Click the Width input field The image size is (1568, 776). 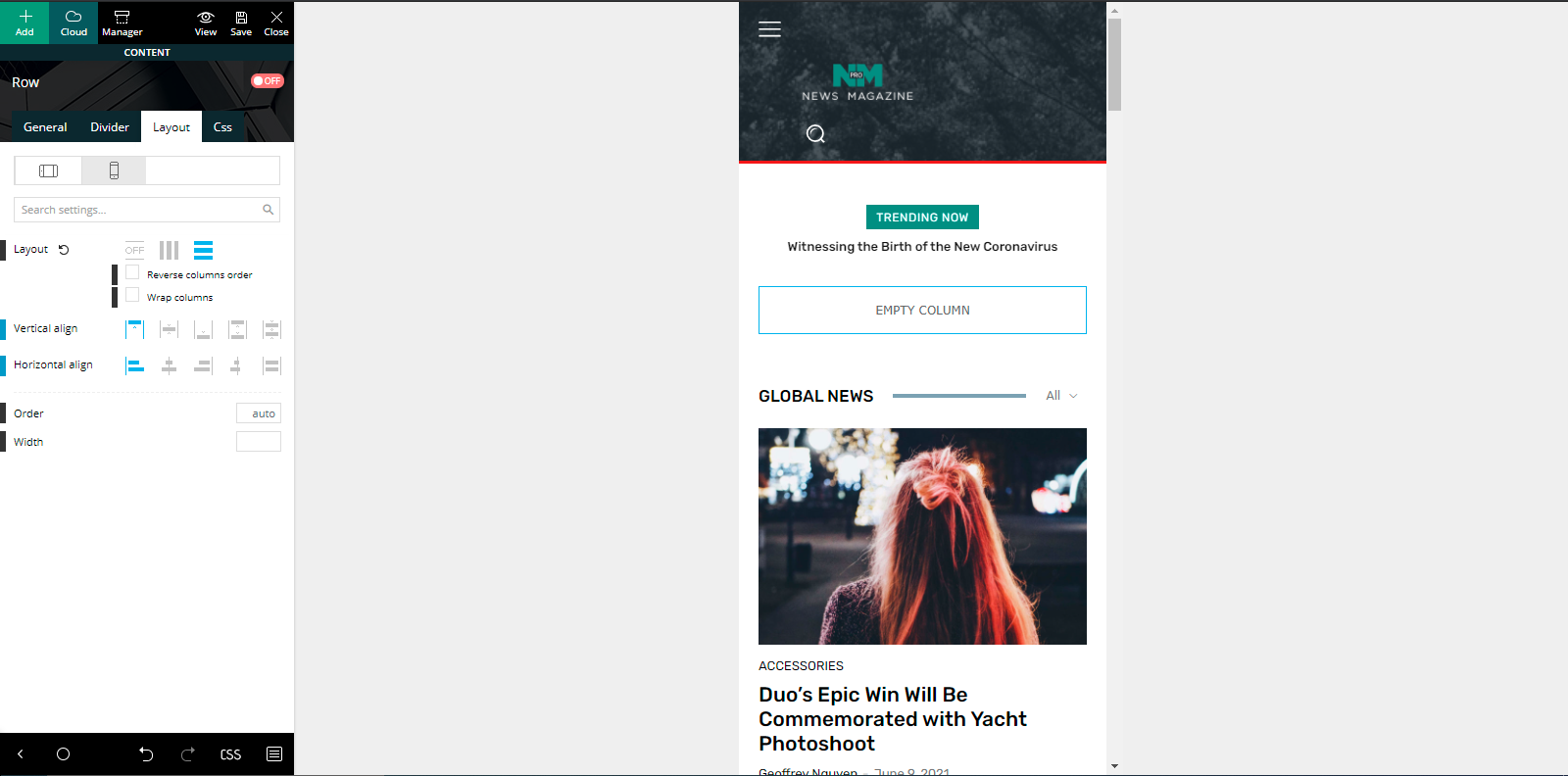click(x=259, y=442)
